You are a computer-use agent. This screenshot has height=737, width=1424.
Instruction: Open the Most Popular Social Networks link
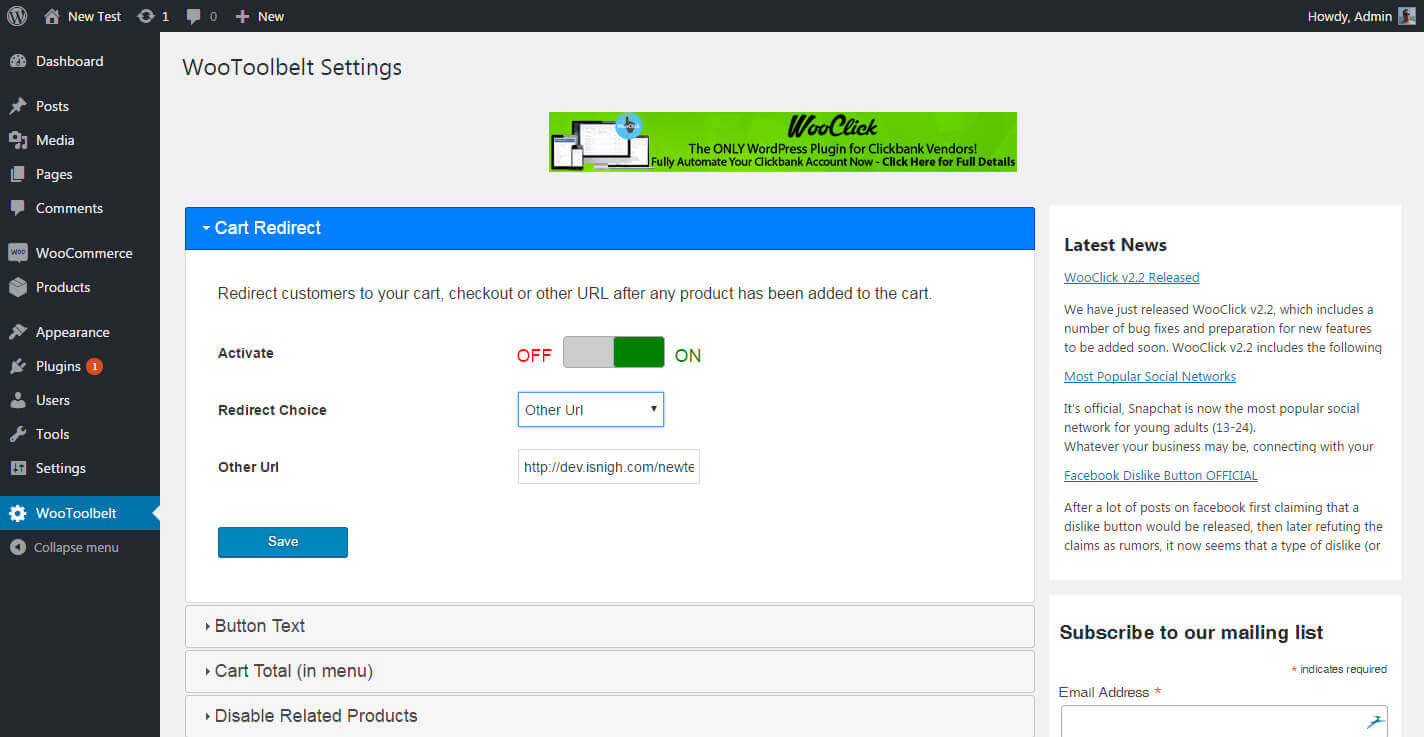(x=1150, y=377)
